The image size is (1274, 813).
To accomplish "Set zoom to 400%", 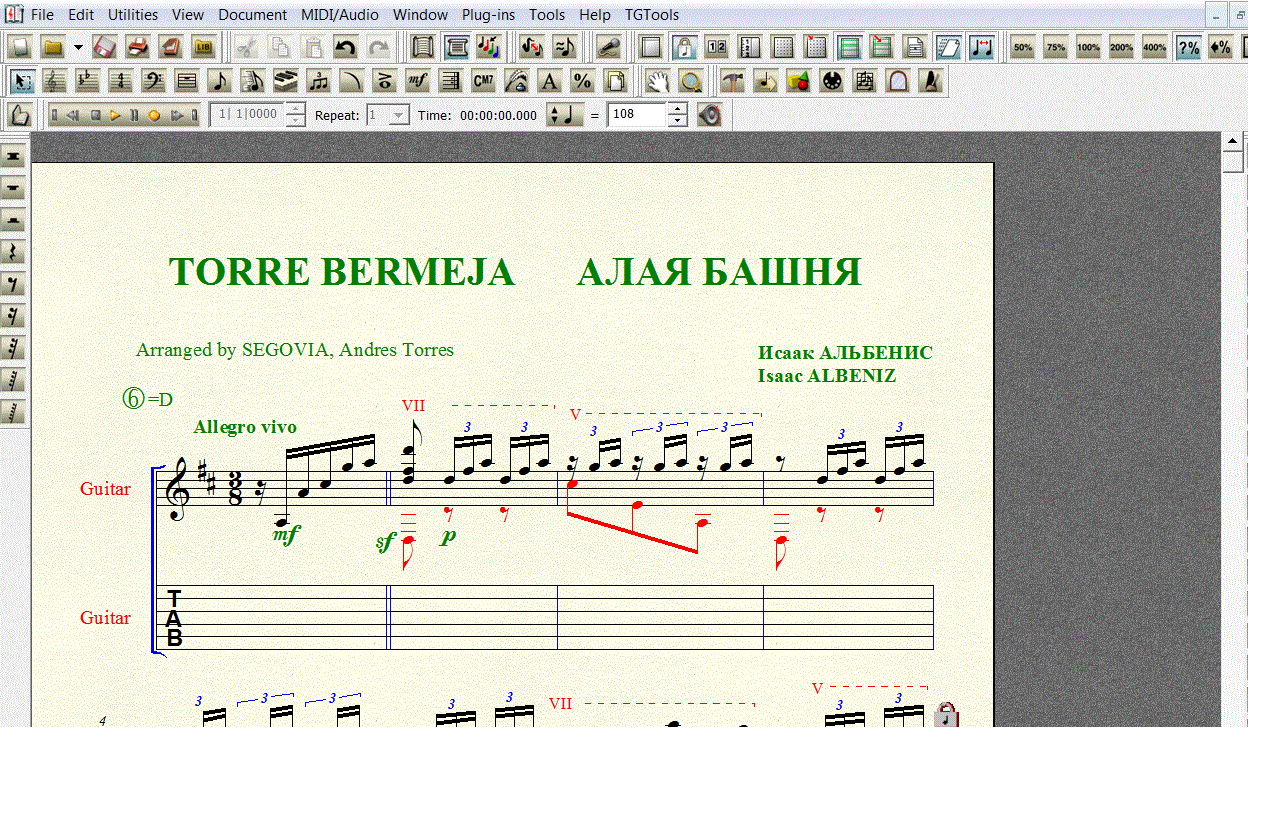I will click(1154, 47).
